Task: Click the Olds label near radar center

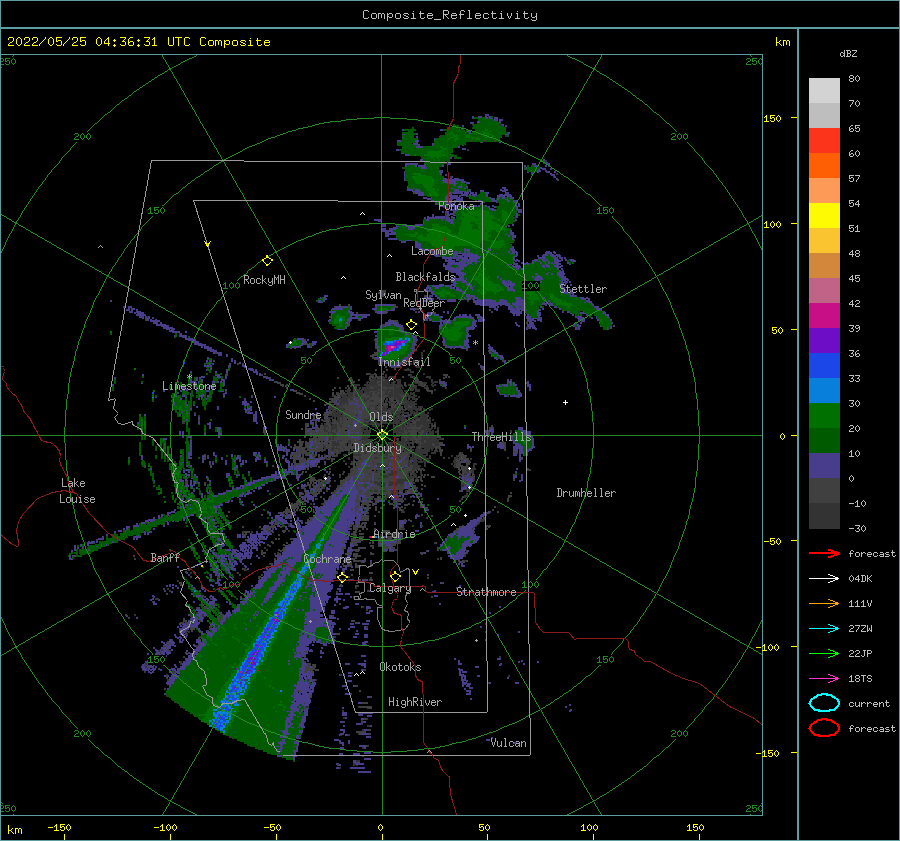Action: pyautogui.click(x=381, y=417)
